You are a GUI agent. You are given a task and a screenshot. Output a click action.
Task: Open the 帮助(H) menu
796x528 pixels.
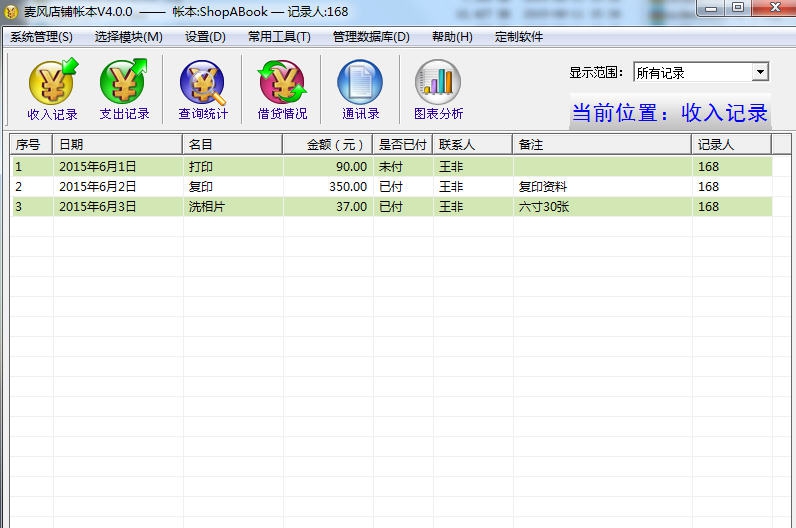[x=452, y=37]
